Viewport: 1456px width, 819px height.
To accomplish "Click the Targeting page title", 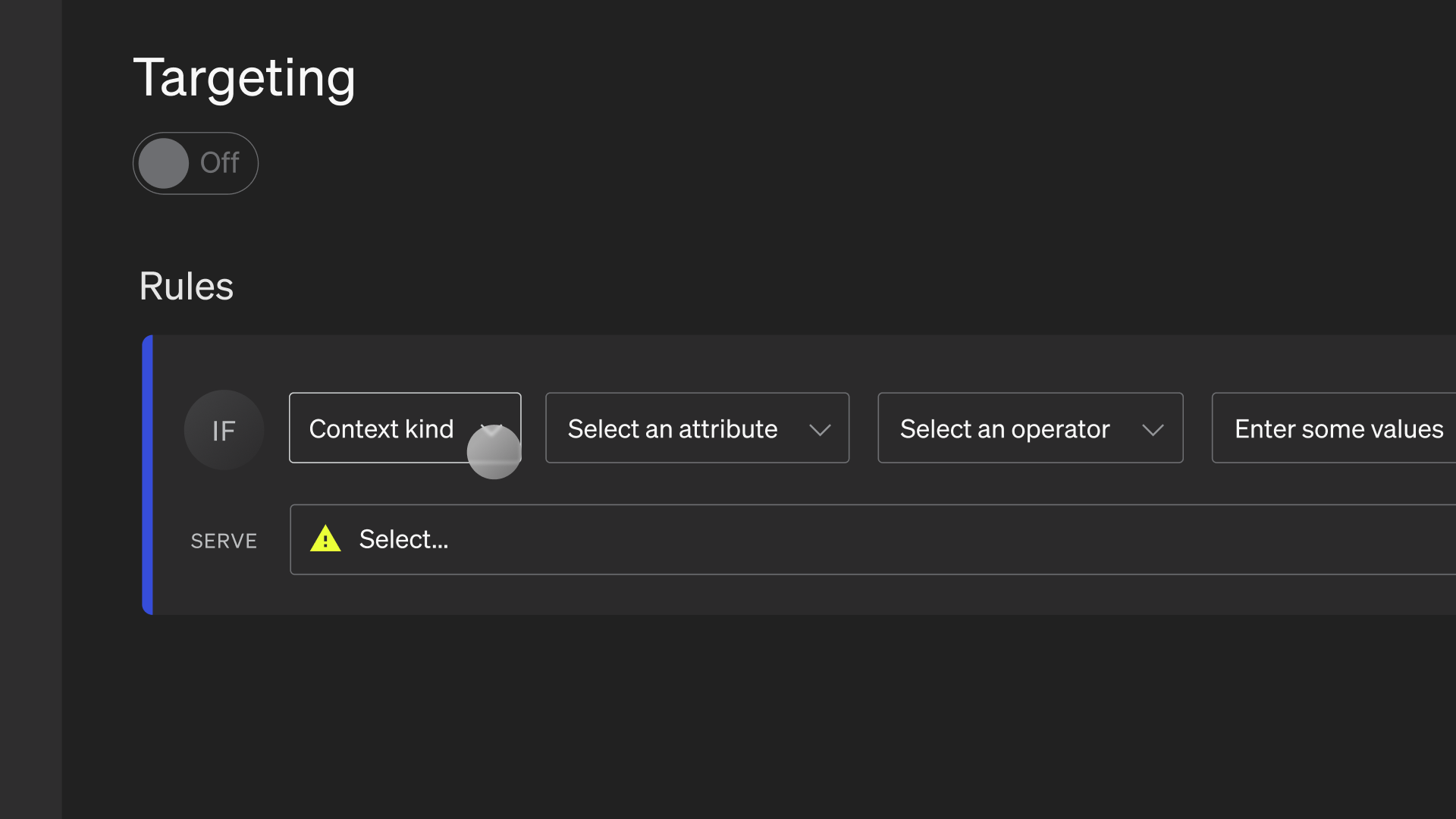I will pos(244,78).
